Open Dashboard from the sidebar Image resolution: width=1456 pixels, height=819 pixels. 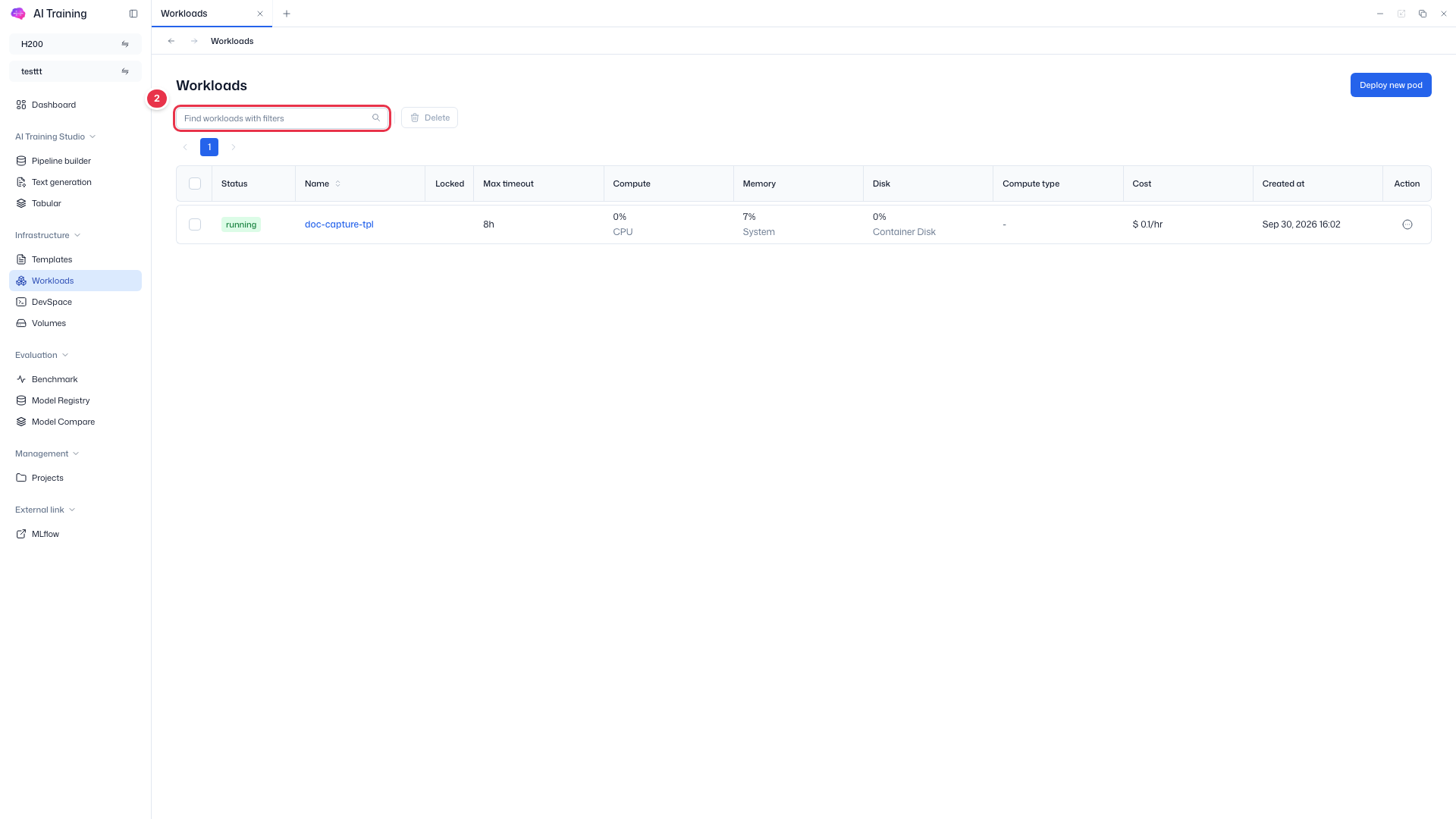coord(75,105)
